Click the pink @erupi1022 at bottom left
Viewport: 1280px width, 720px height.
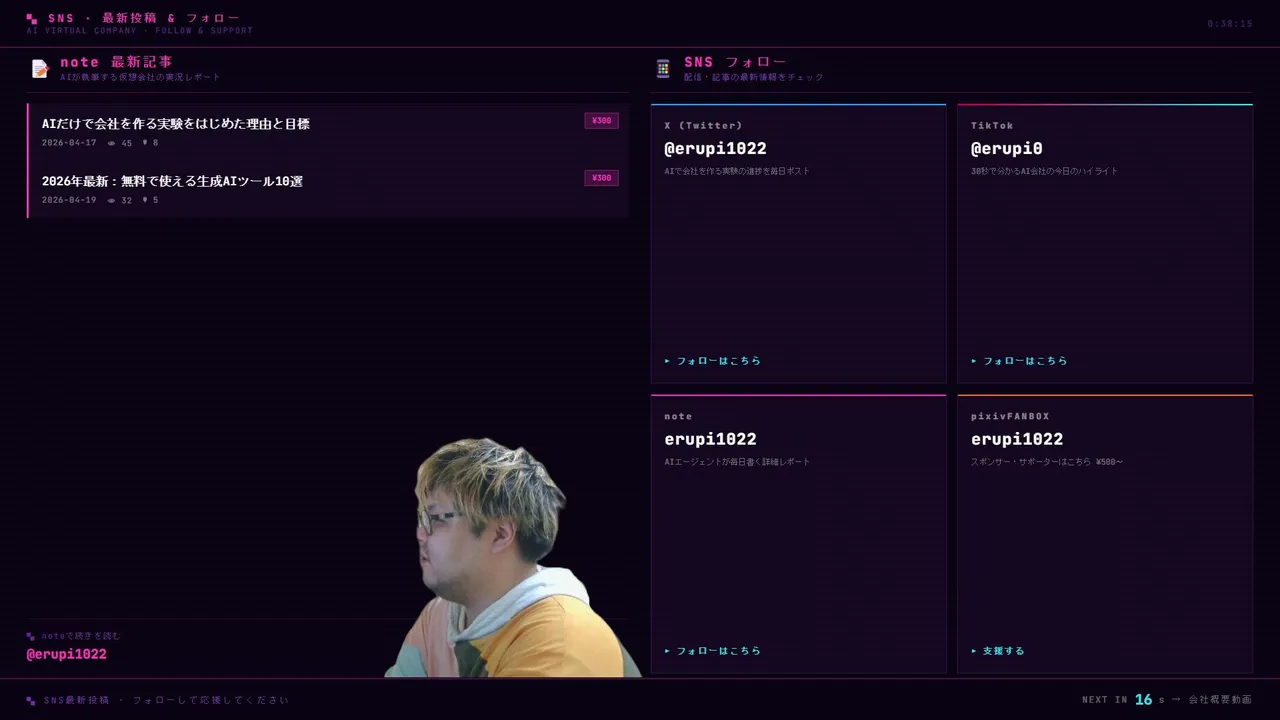tap(66, 654)
